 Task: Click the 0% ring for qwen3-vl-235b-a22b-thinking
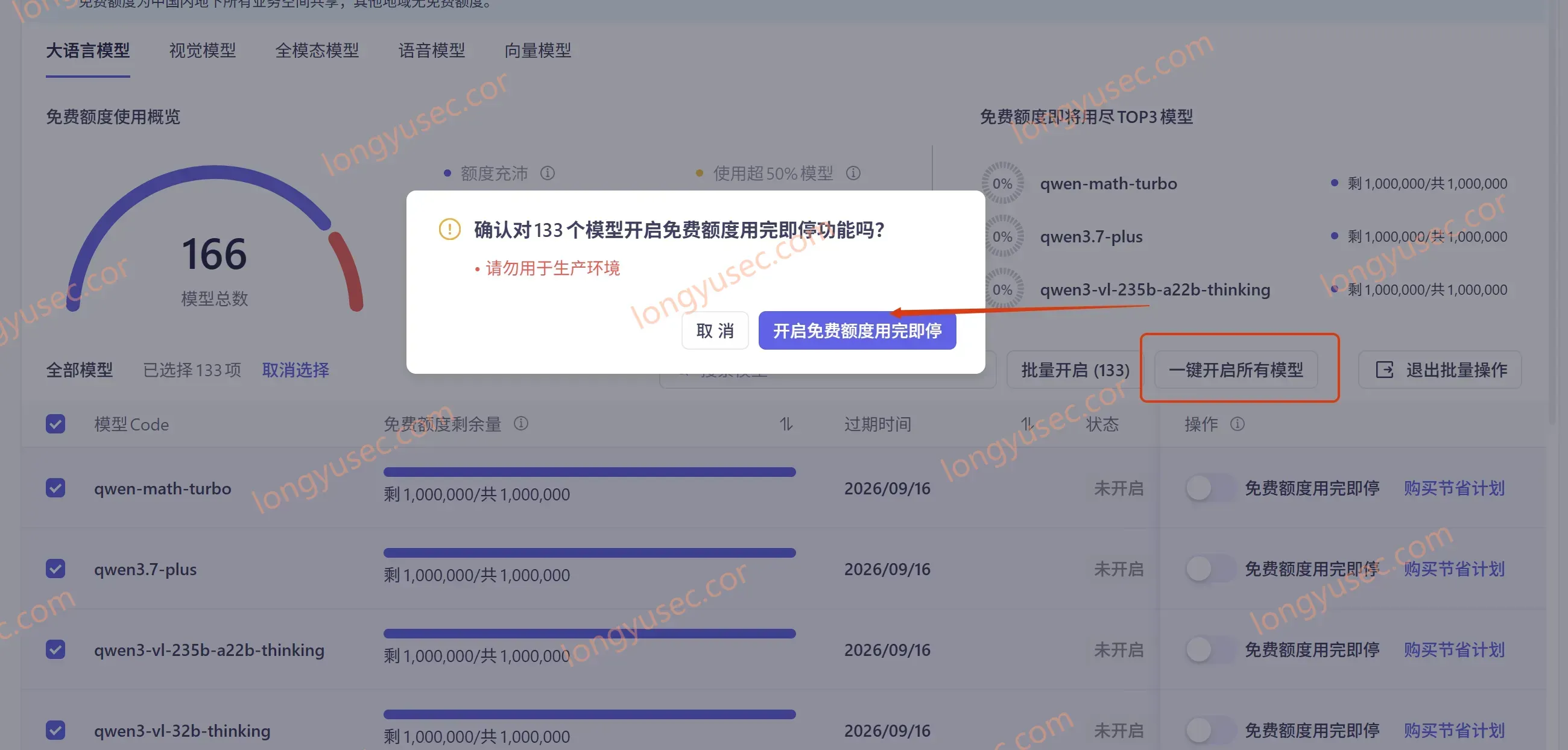1002,289
